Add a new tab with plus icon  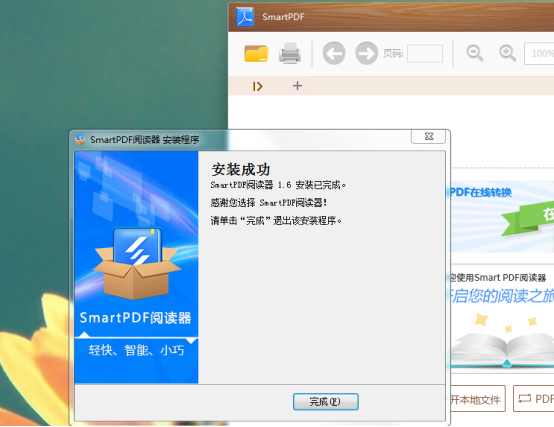[297, 86]
